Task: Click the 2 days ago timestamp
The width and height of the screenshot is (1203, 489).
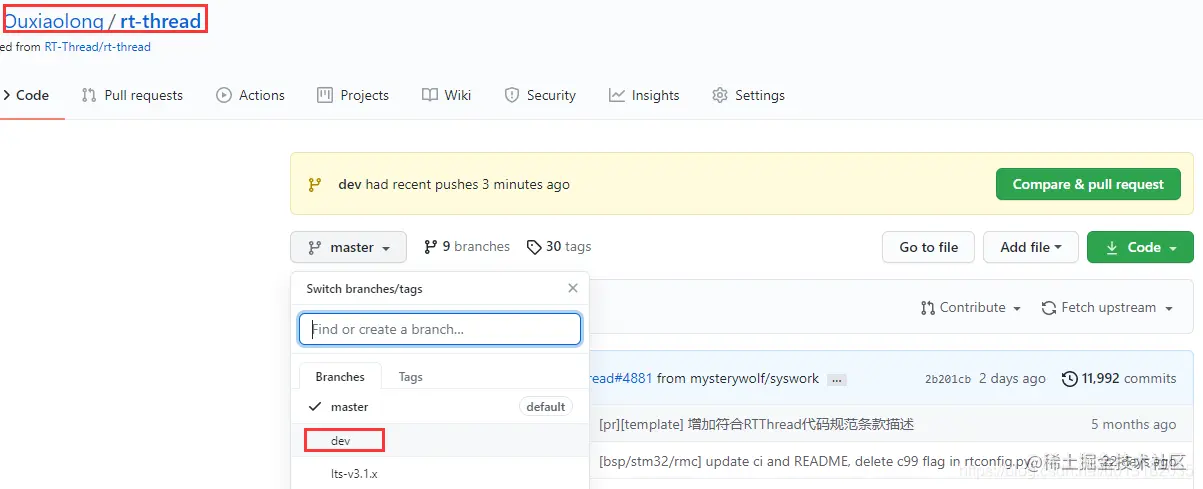Action: pos(1014,379)
